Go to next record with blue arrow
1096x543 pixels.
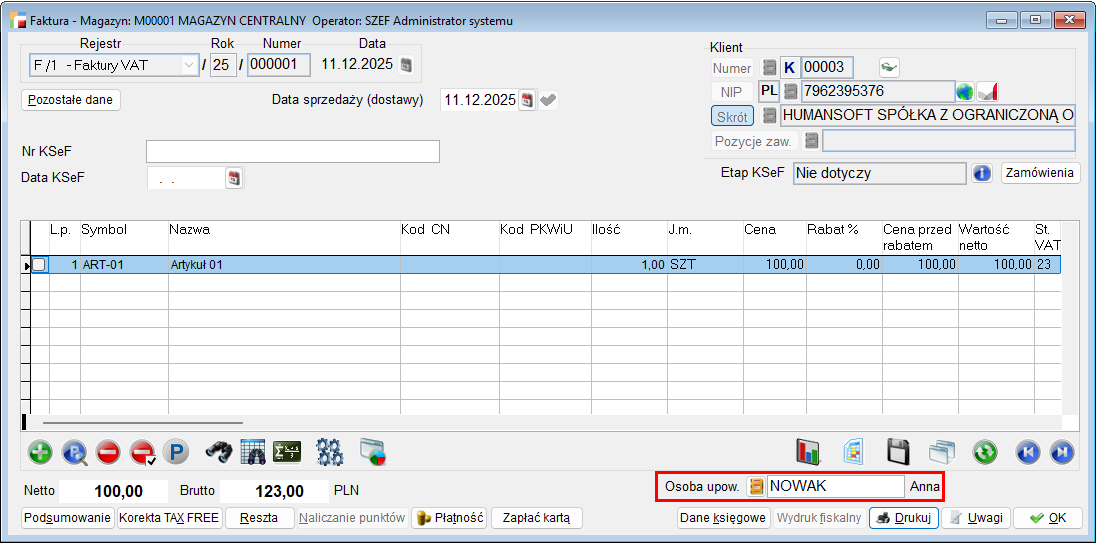1061,452
